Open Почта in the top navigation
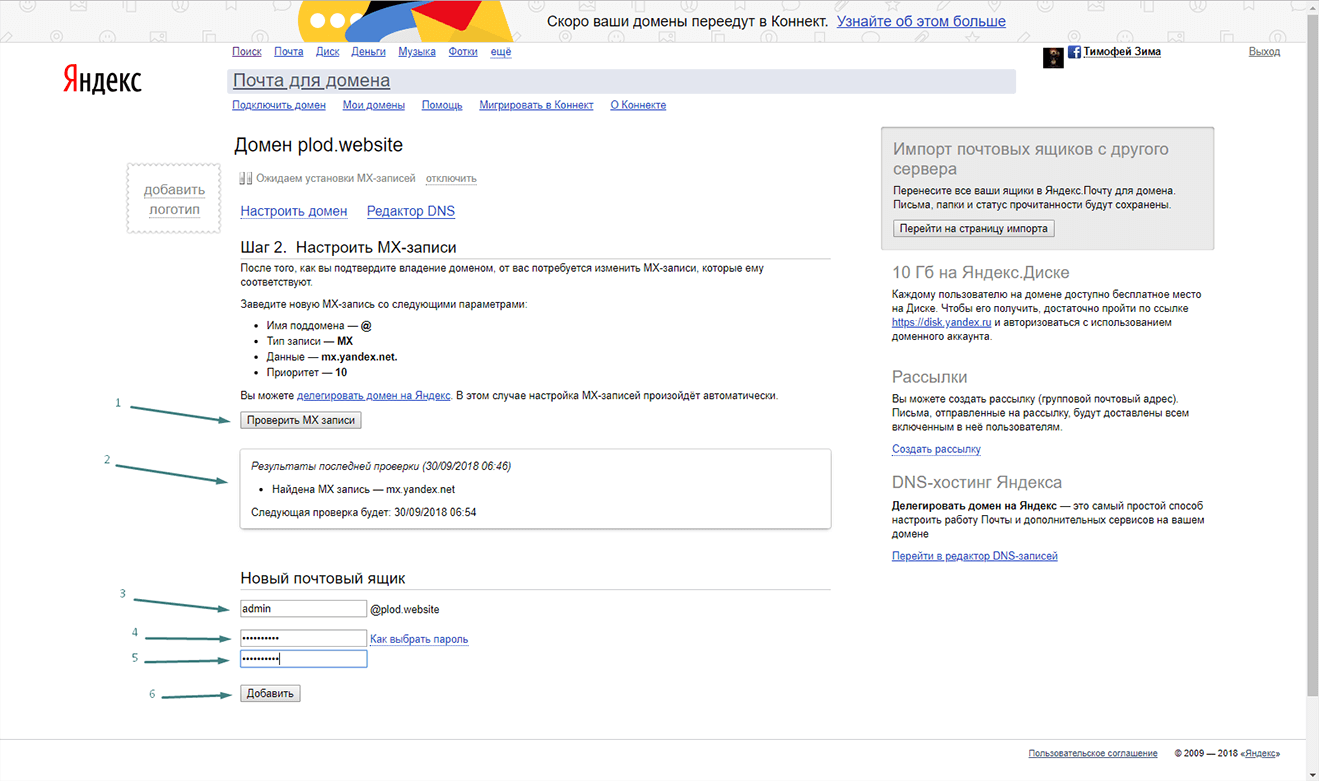This screenshot has height=781, width=1319. click(x=289, y=52)
